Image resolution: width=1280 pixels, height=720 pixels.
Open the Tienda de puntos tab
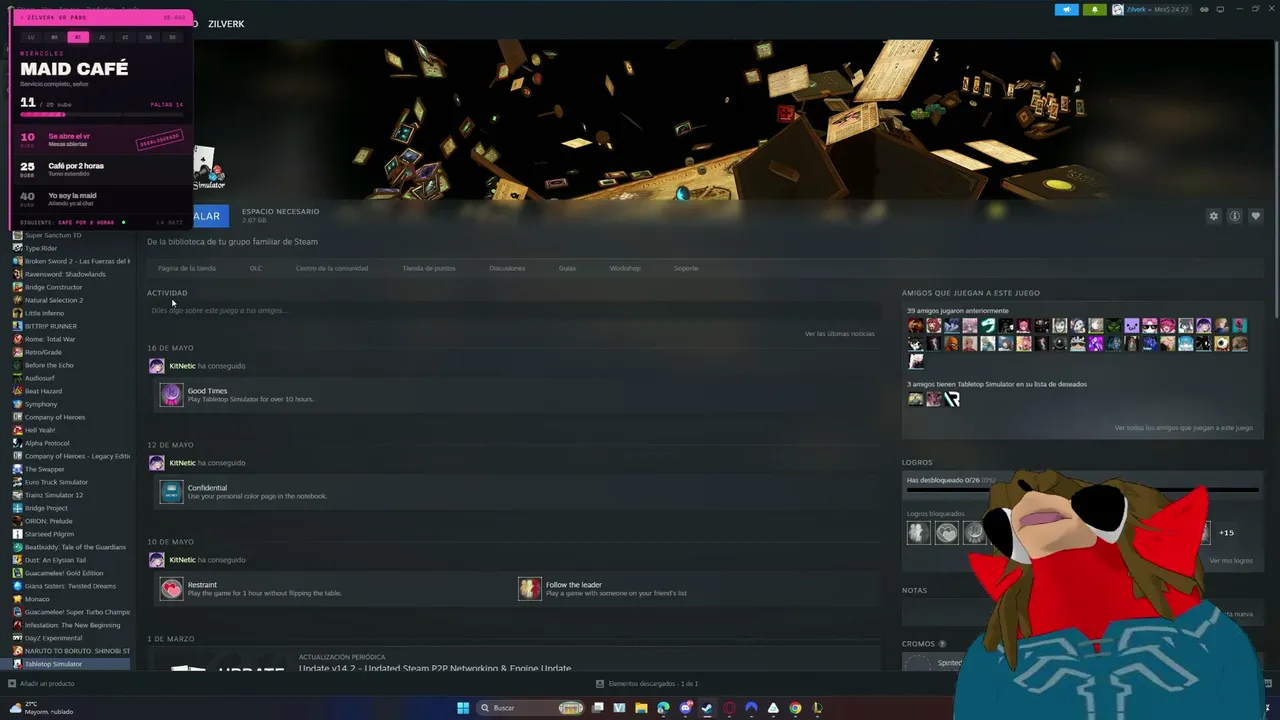[429, 268]
